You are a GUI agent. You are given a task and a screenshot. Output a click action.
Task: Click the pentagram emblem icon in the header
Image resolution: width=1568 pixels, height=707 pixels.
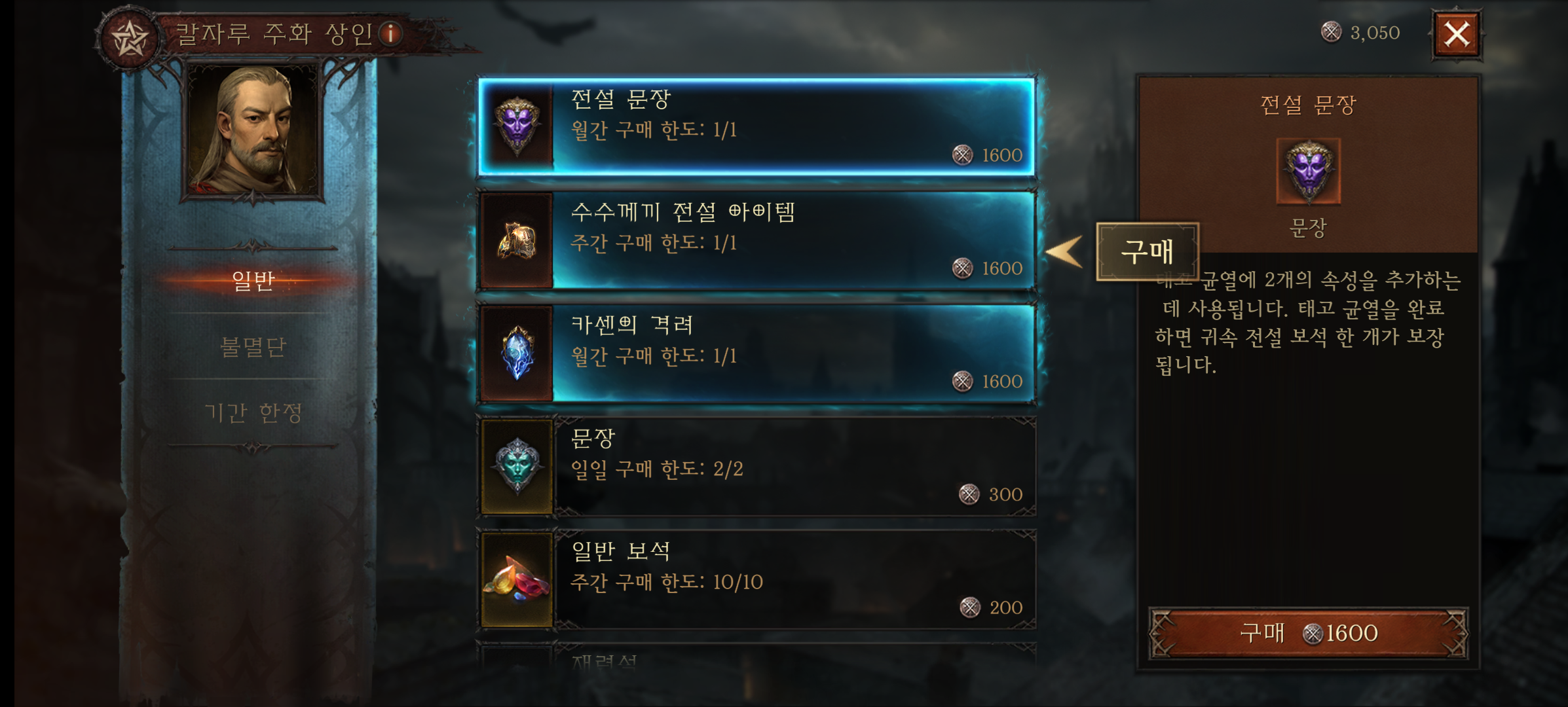(130, 39)
